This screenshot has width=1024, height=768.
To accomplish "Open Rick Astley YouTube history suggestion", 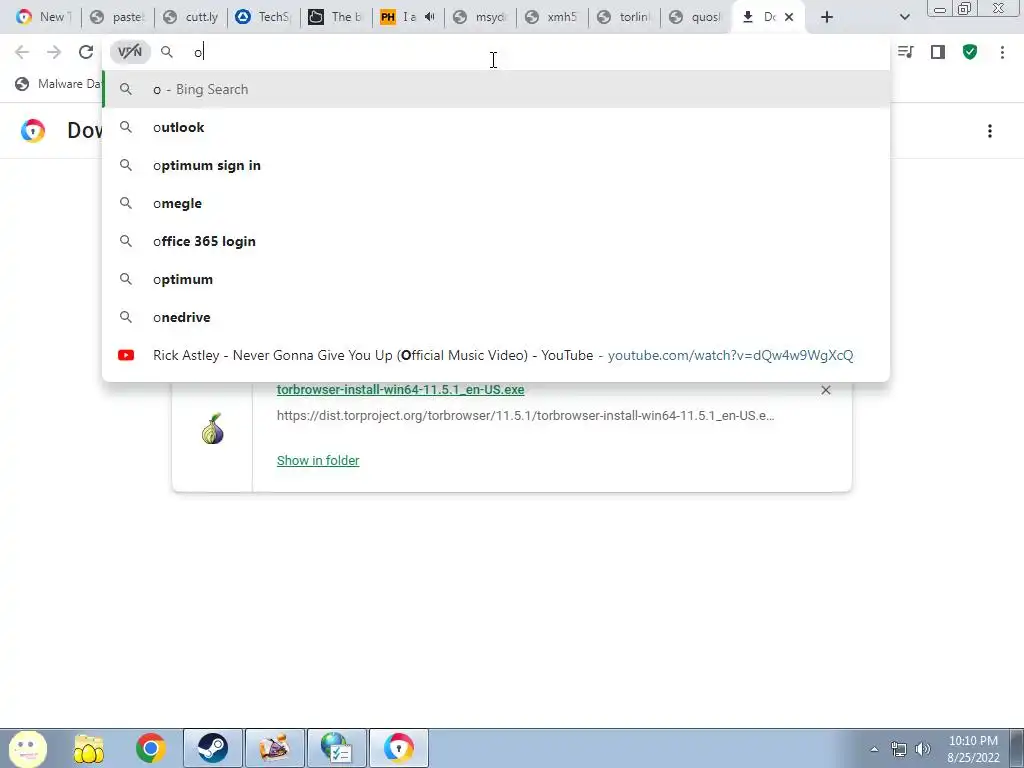I will [x=496, y=355].
